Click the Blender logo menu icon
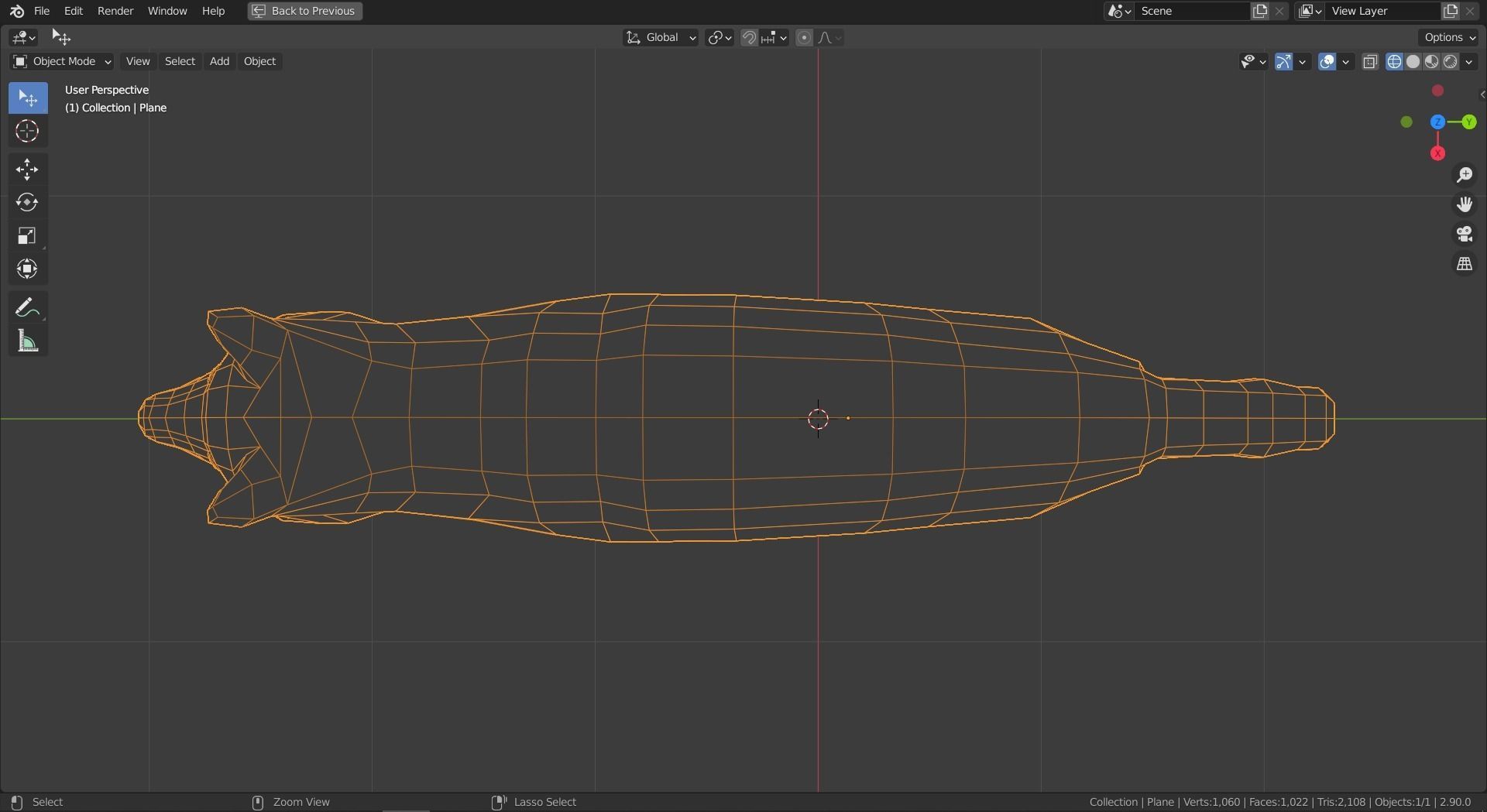Viewport: 1487px width, 812px height. point(17,11)
